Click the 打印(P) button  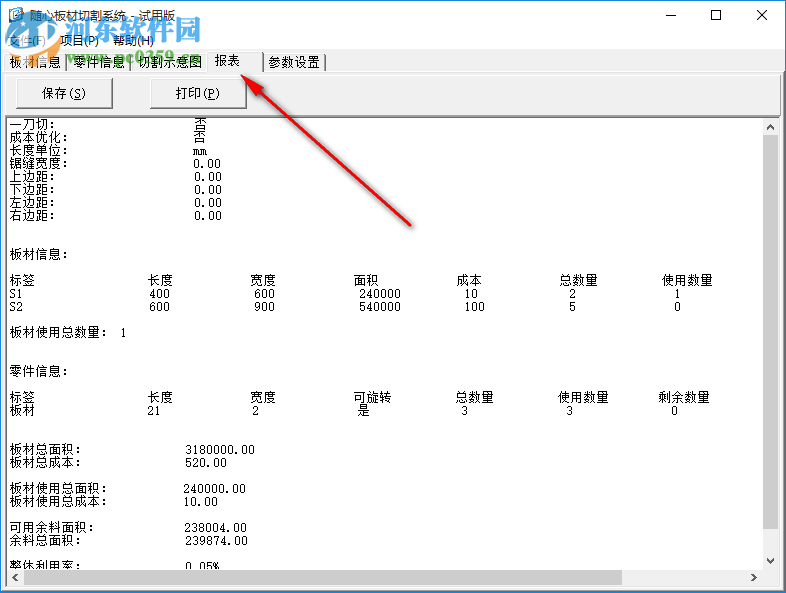pyautogui.click(x=198, y=93)
